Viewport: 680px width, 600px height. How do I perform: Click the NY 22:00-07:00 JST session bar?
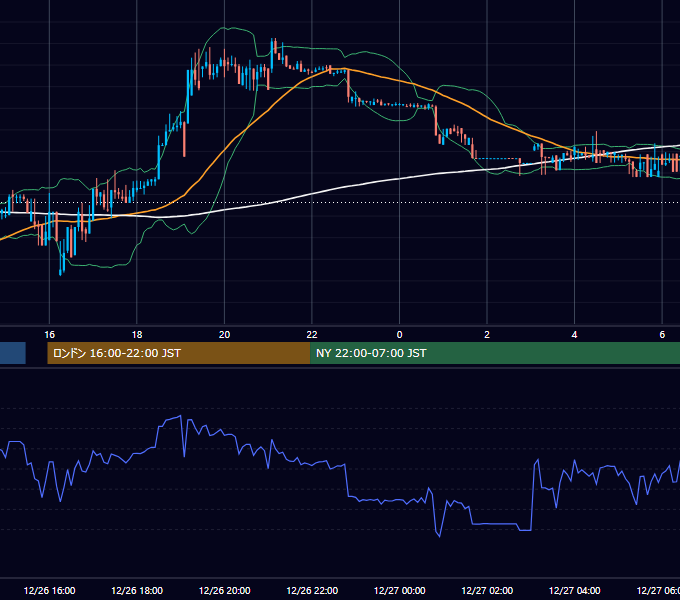pyautogui.click(x=495, y=353)
